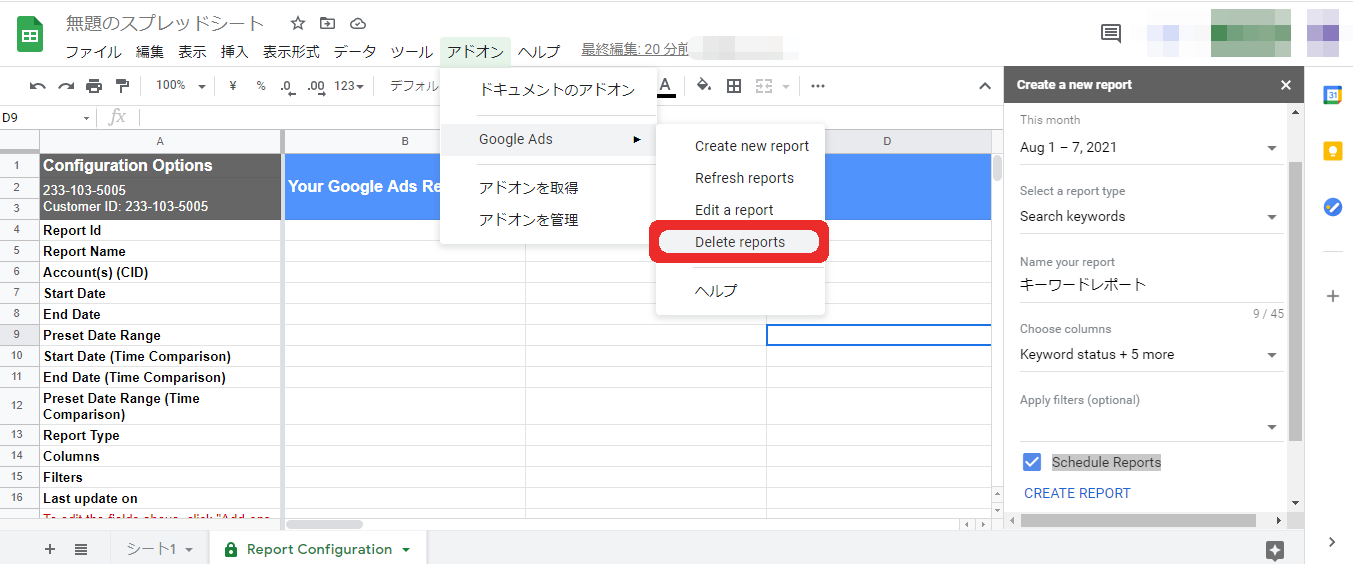The image size is (1353, 564).
Task: Open text color picker
Action: coord(665,86)
